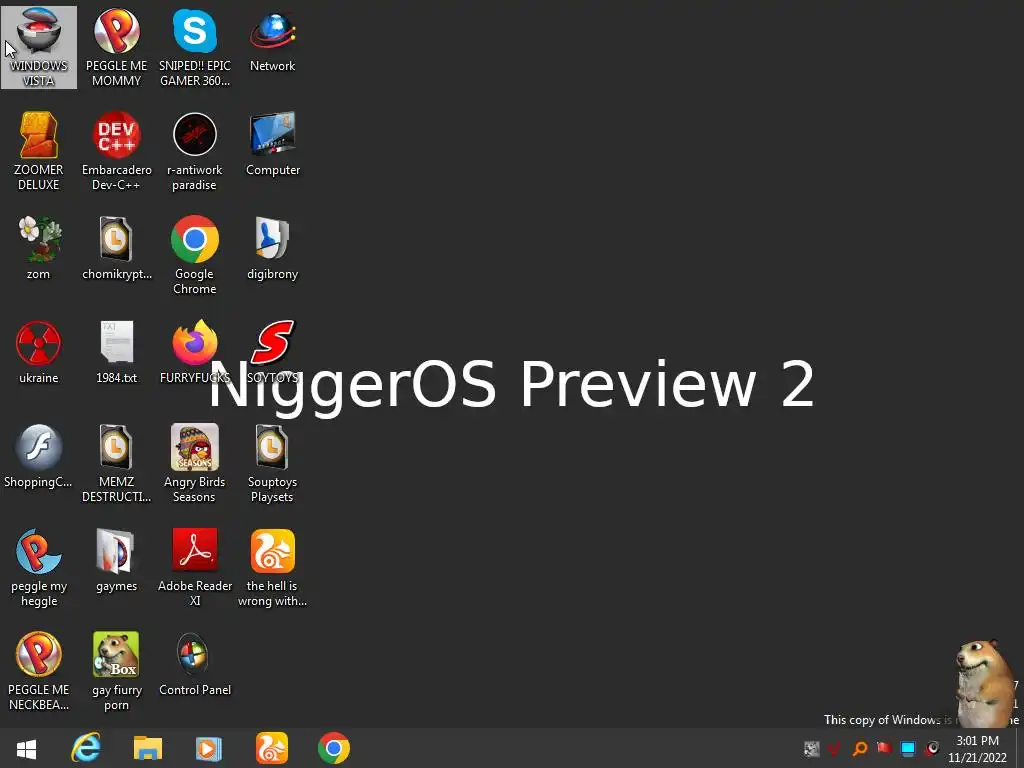Image resolution: width=1024 pixels, height=768 pixels.
Task: Click the gopher figure on the desktop
Action: 985,682
